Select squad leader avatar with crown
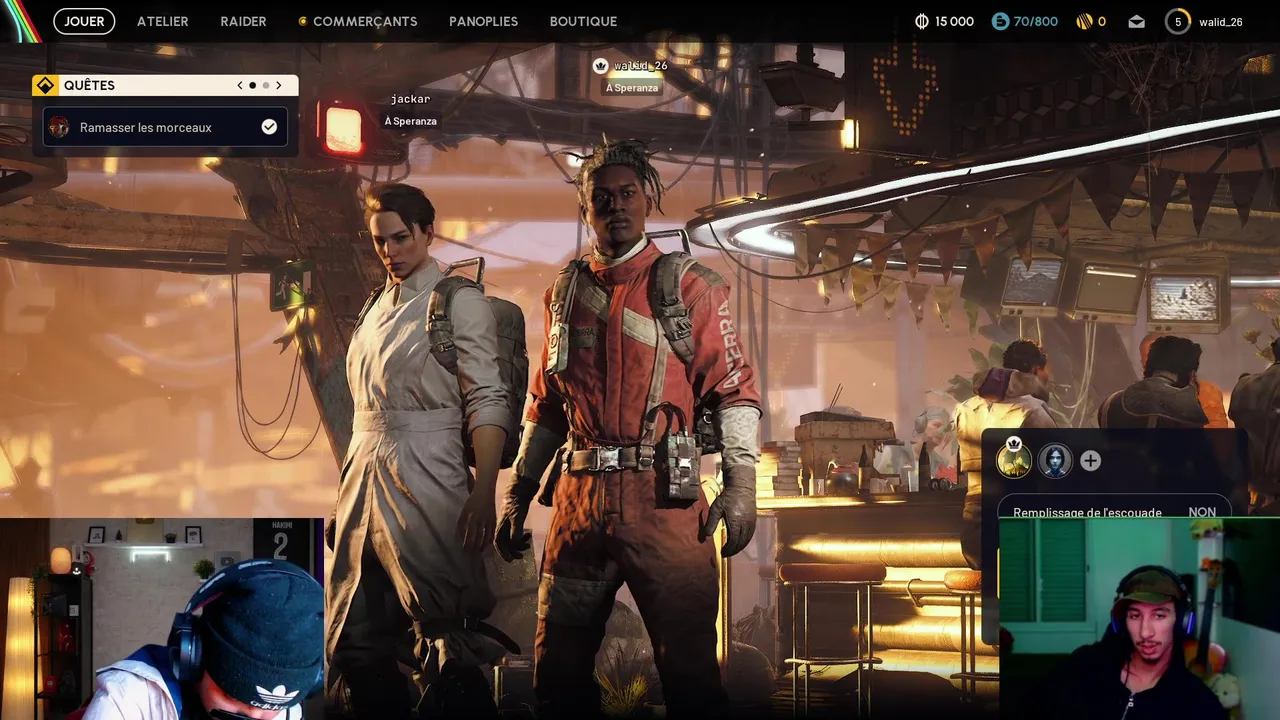This screenshot has width=1280, height=720. [1014, 460]
